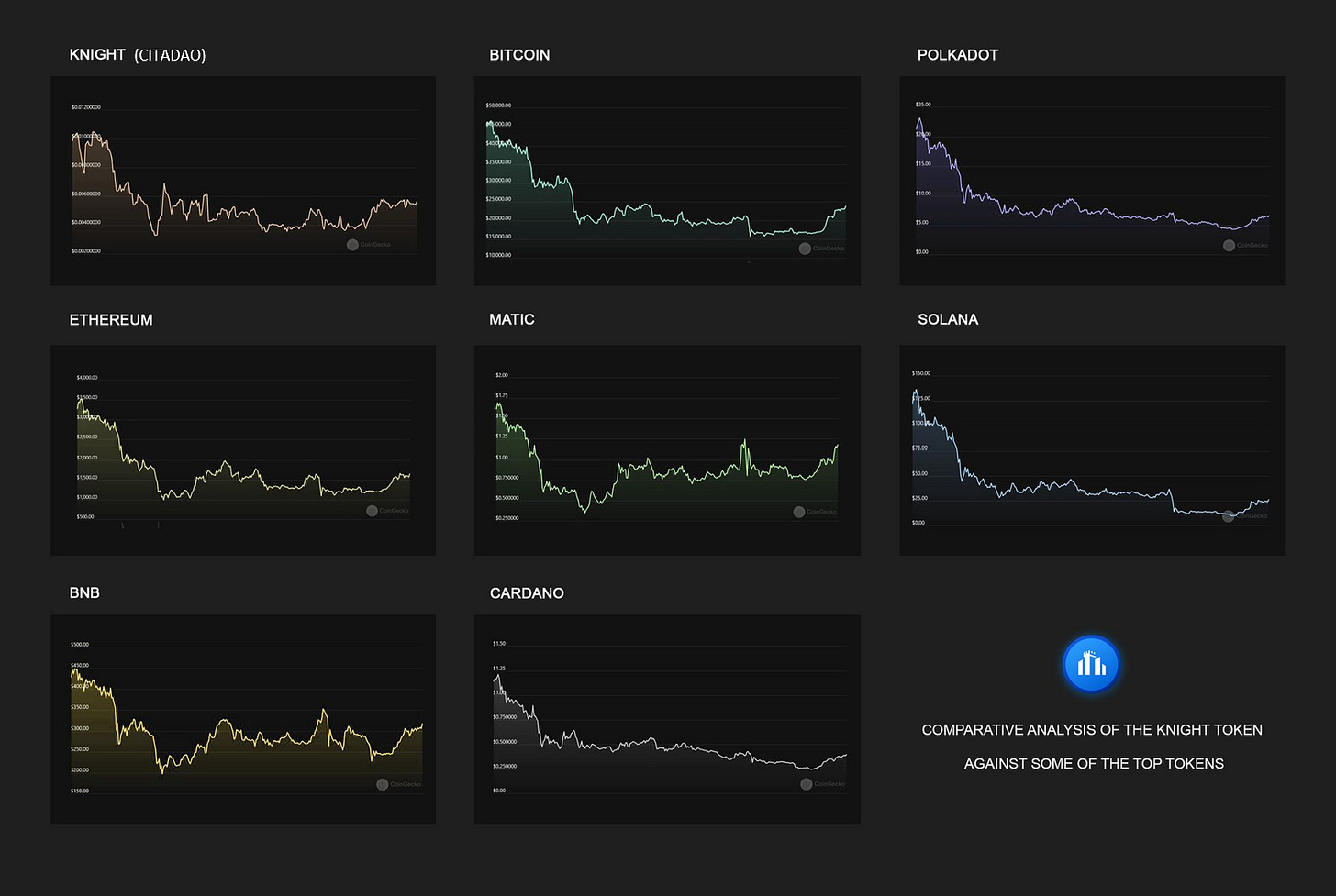This screenshot has width=1336, height=896.
Task: Click the blue CitaDAO castle logo
Action: 1091,664
